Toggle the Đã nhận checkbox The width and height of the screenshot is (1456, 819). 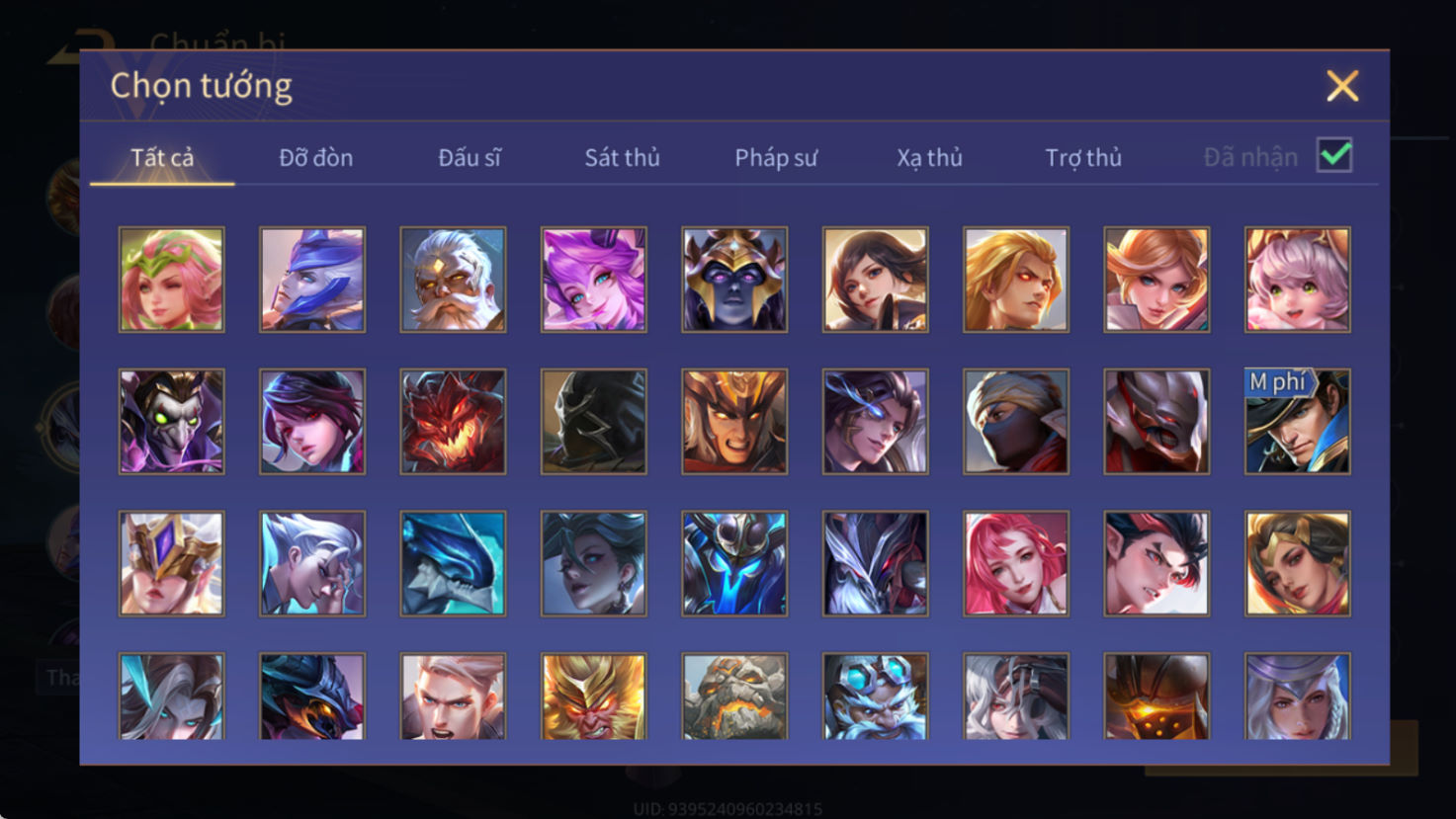coord(1334,156)
